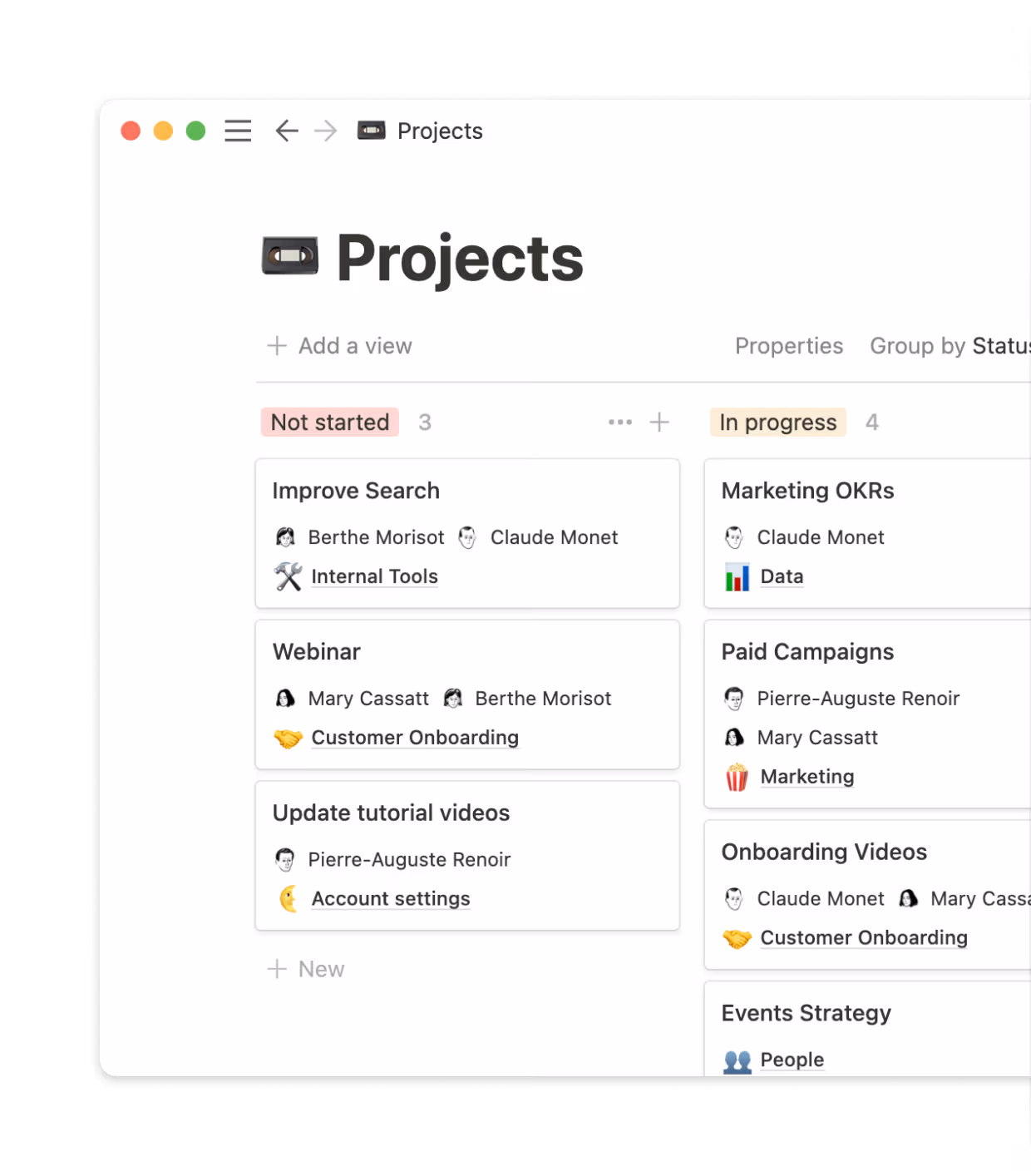
Task: Click the handshake icon beside Customer Onboarding
Action: click(286, 737)
